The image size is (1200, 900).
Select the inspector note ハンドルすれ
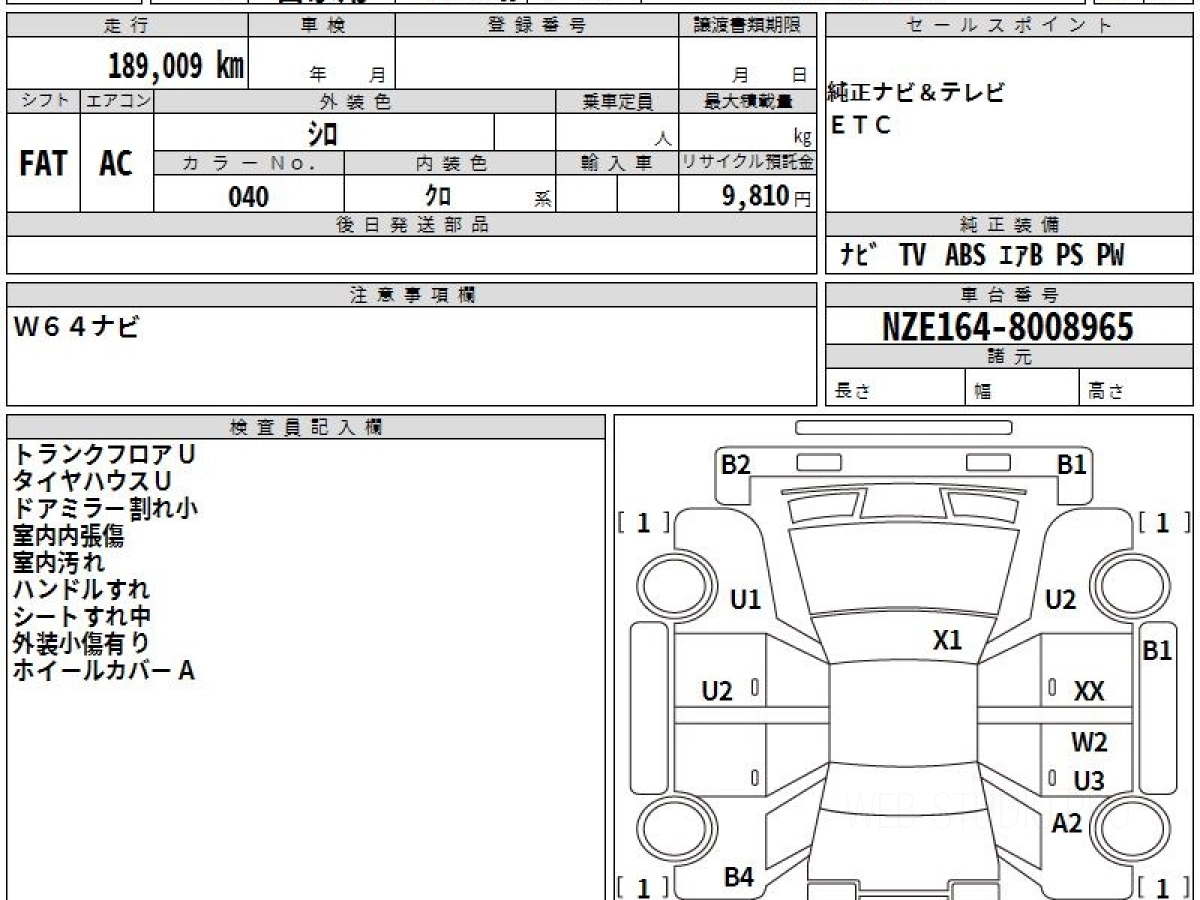click(x=81, y=589)
